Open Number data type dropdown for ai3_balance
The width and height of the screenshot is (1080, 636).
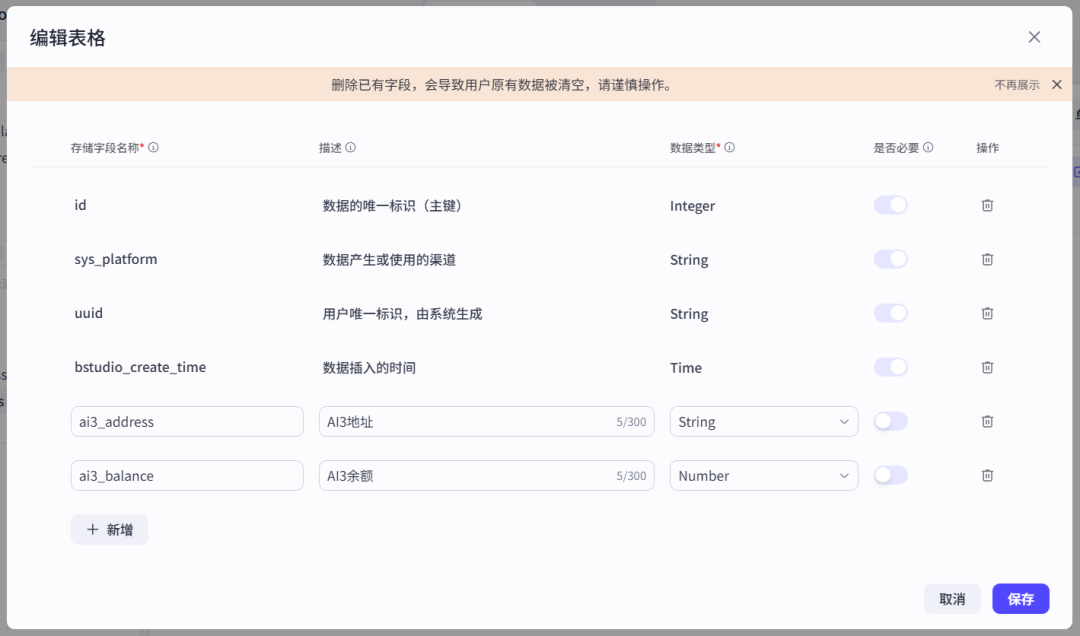pyautogui.click(x=764, y=475)
